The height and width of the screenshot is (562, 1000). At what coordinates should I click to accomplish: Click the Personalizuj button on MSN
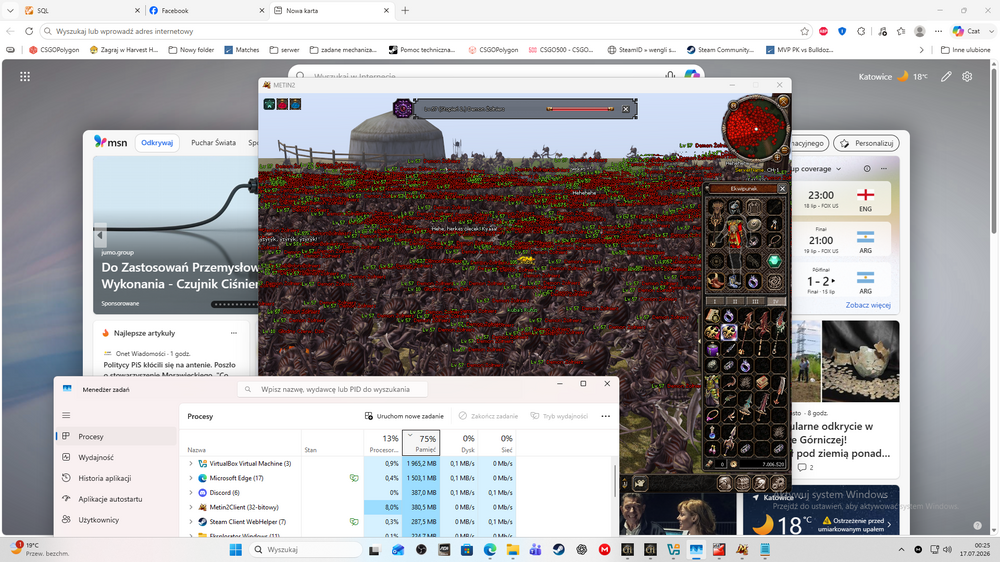pyautogui.click(x=867, y=144)
